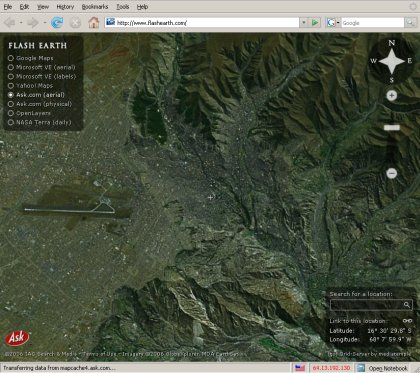
Task: Click the site favicon in the address bar
Action: [x=110, y=22]
